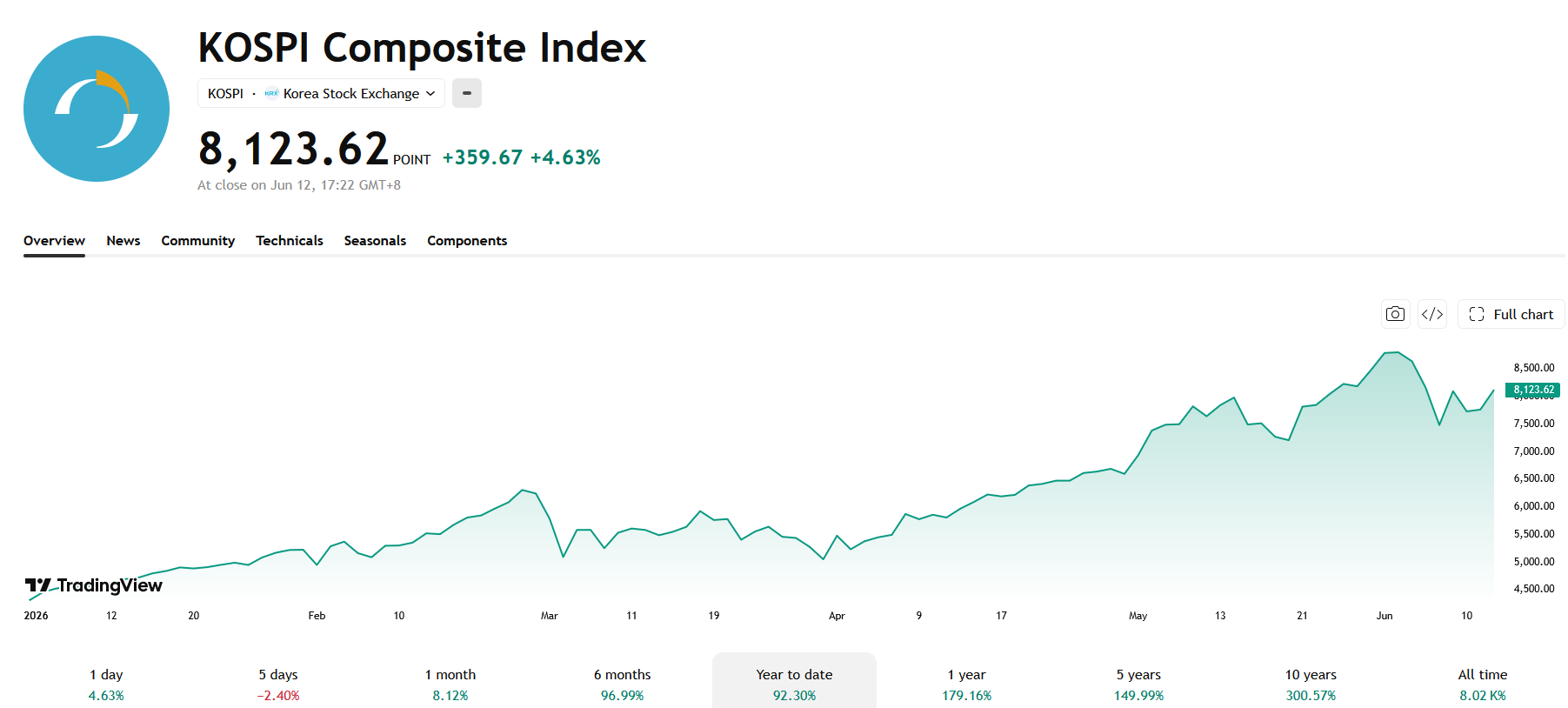Screen dimensions: 1568x708
Task: Click the 5,000.00 axis label
Action: [x=1534, y=562]
